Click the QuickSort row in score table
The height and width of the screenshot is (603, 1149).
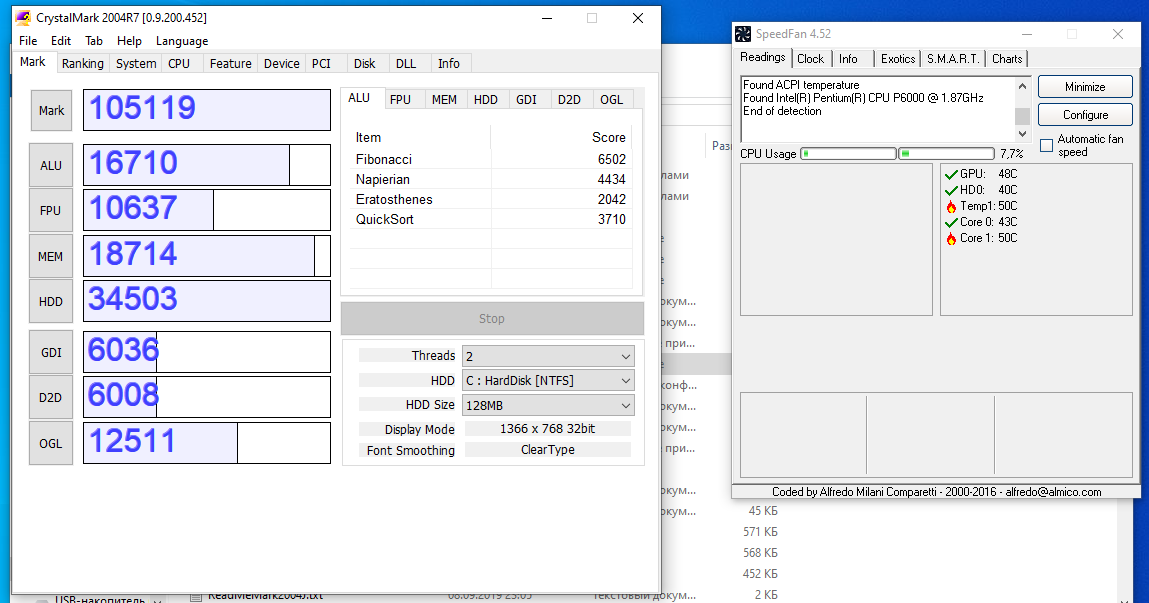pyautogui.click(x=491, y=220)
